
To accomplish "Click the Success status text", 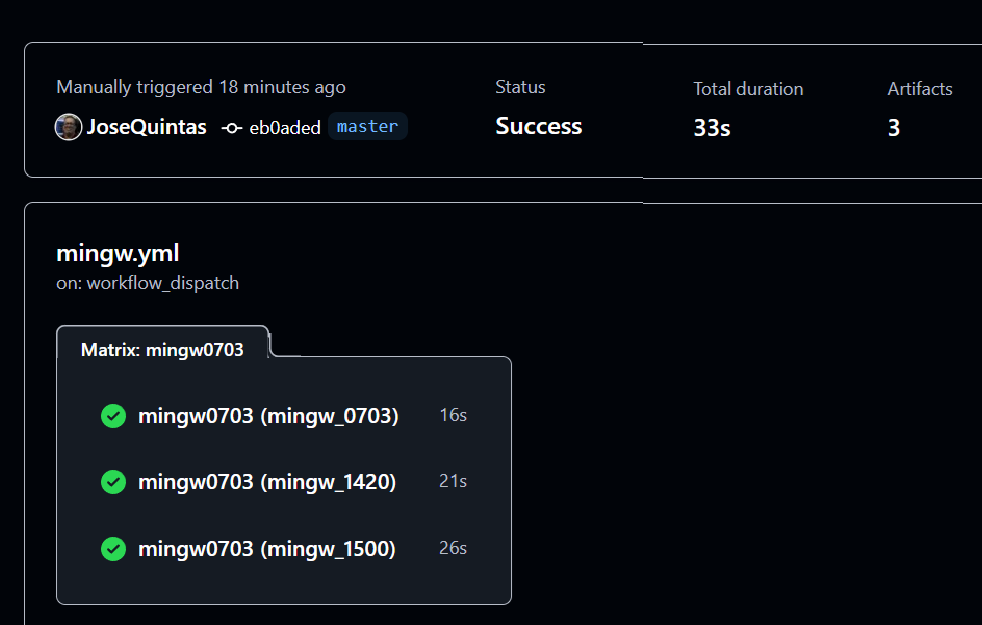I will 538,126.
